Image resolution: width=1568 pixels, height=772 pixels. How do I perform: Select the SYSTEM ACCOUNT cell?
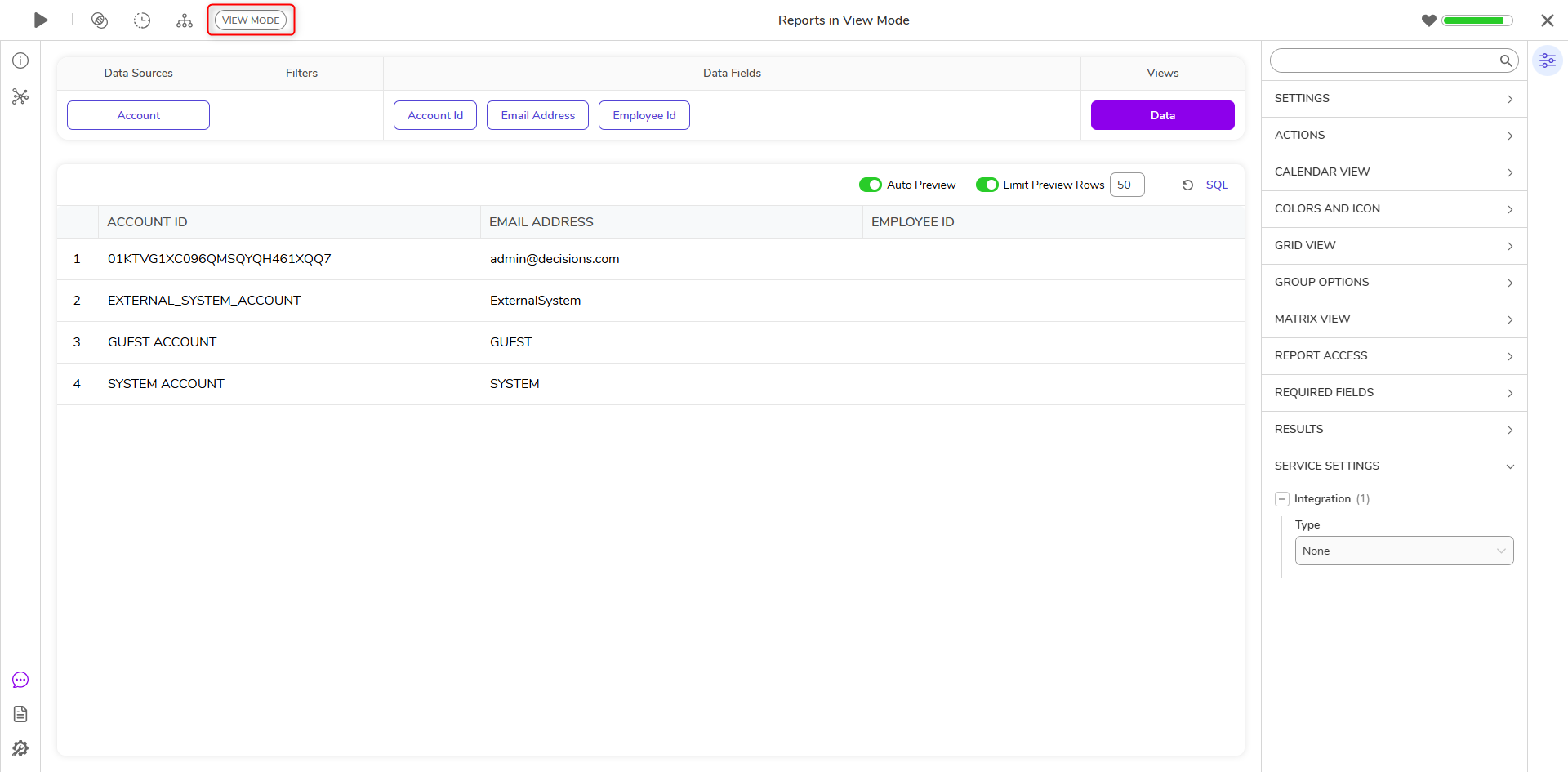289,384
